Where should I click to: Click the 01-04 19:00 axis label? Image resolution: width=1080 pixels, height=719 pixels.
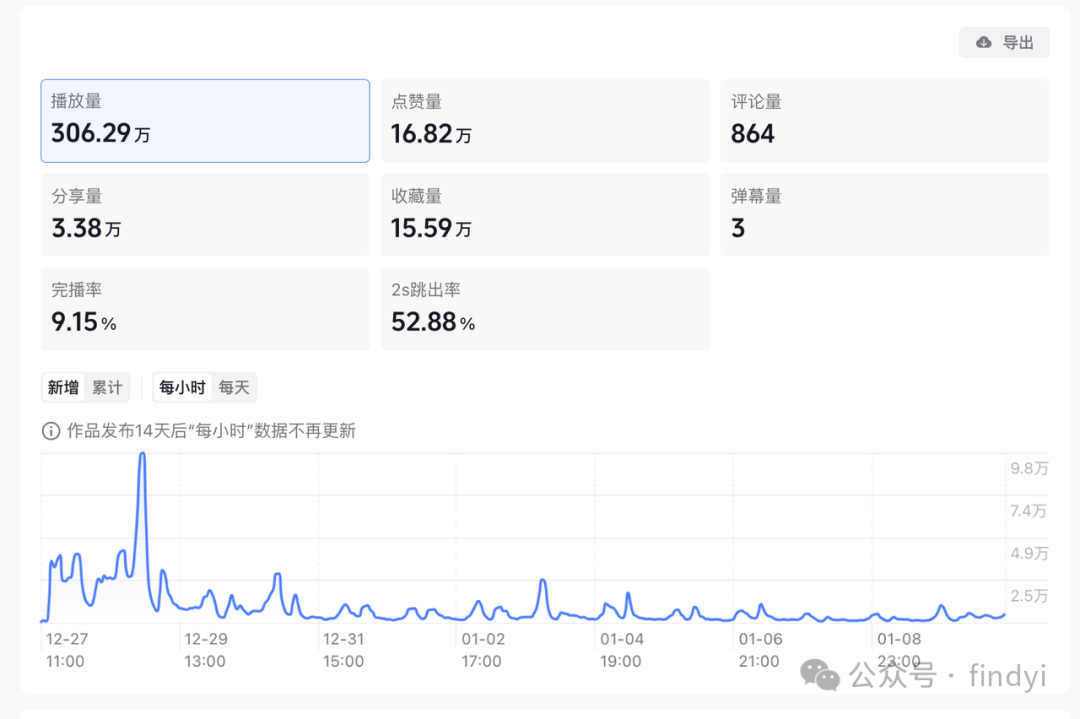tap(621, 650)
